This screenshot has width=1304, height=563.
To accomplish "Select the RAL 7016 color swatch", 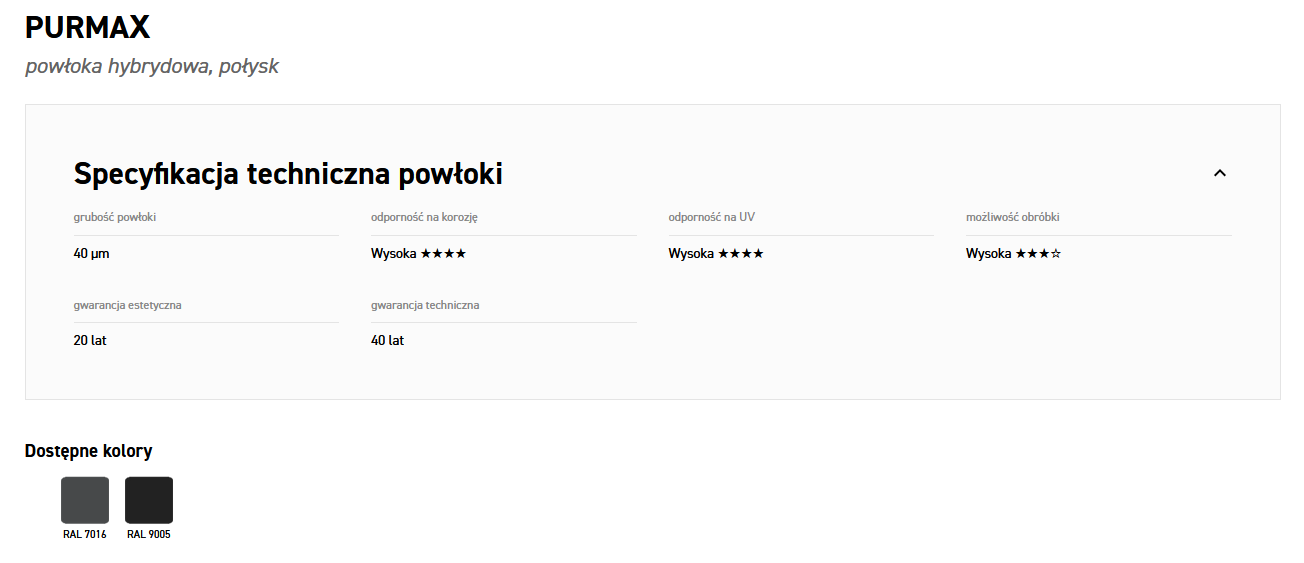I will [x=85, y=500].
